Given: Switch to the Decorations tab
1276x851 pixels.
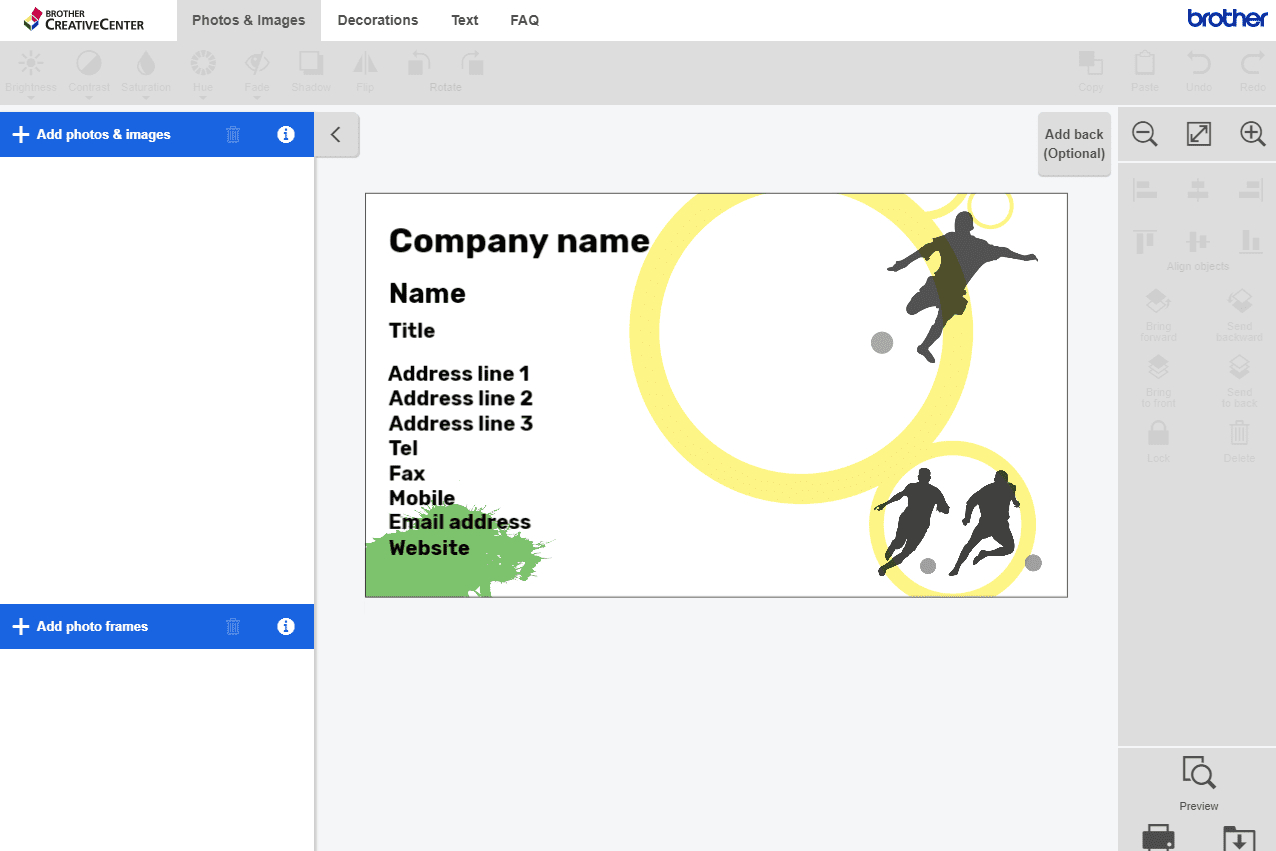Looking at the screenshot, I should tap(377, 20).
